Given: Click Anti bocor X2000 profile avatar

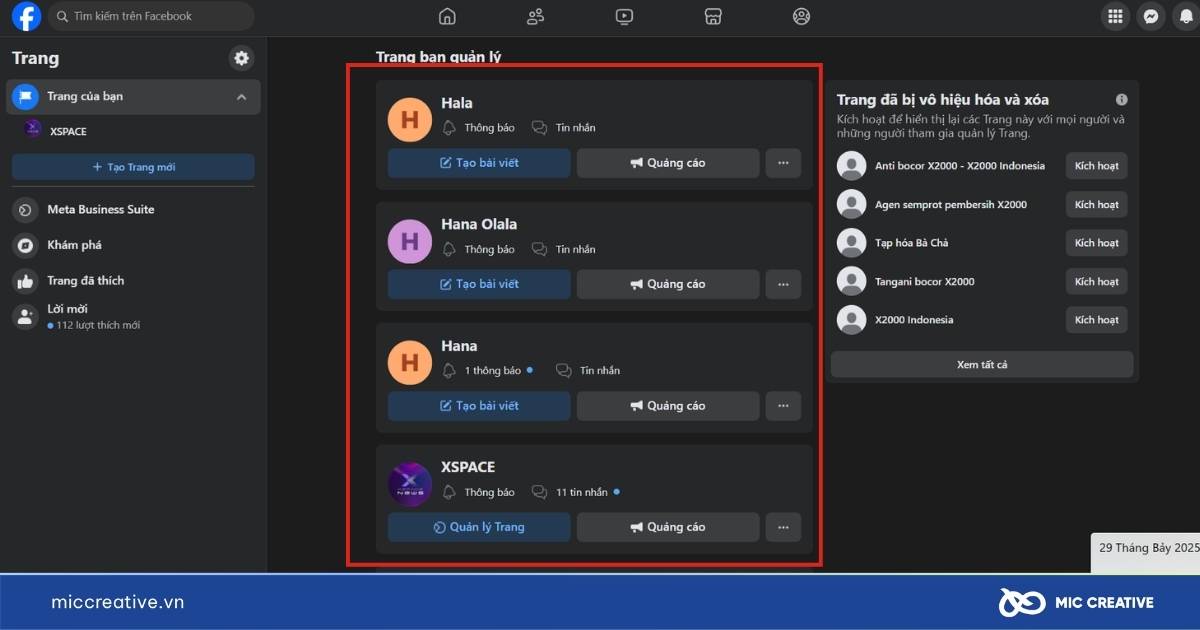Looking at the screenshot, I should point(851,166).
